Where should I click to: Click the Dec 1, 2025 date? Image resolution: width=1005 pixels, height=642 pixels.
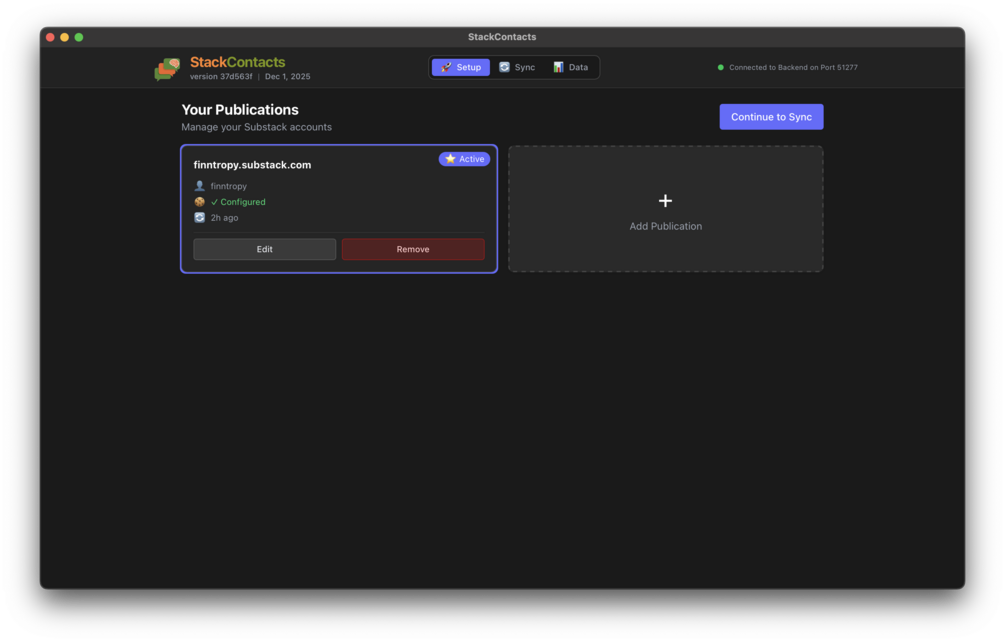tap(287, 76)
